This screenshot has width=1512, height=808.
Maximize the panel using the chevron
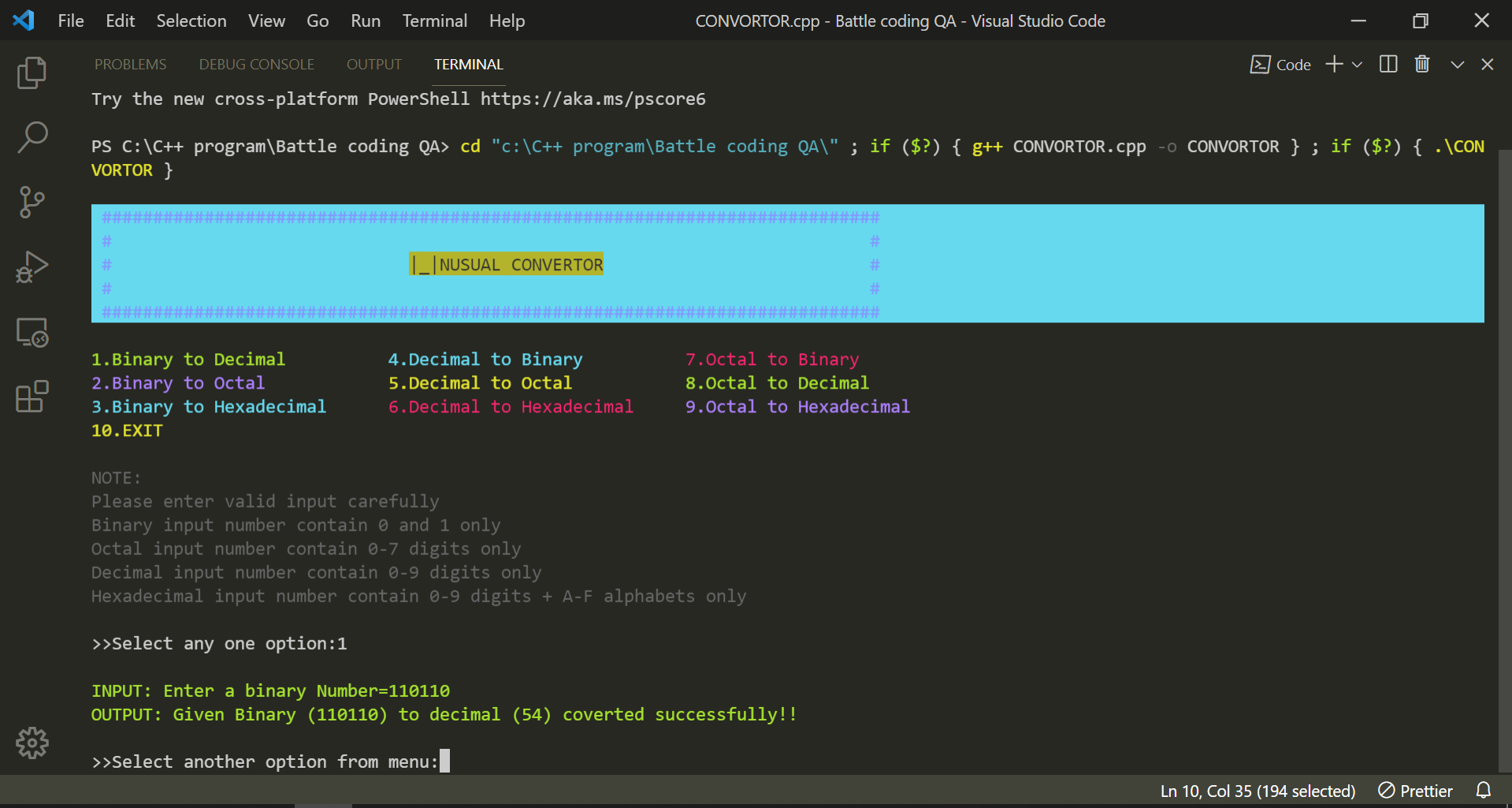[x=1457, y=64]
